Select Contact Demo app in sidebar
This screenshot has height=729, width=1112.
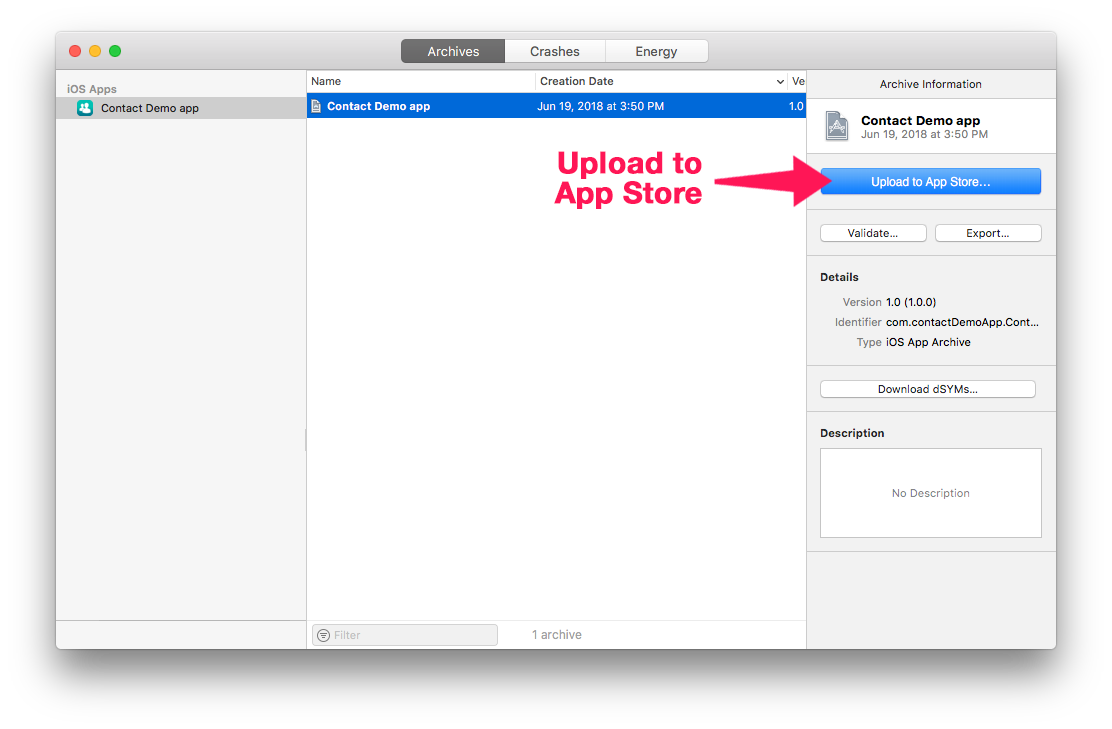click(x=182, y=108)
